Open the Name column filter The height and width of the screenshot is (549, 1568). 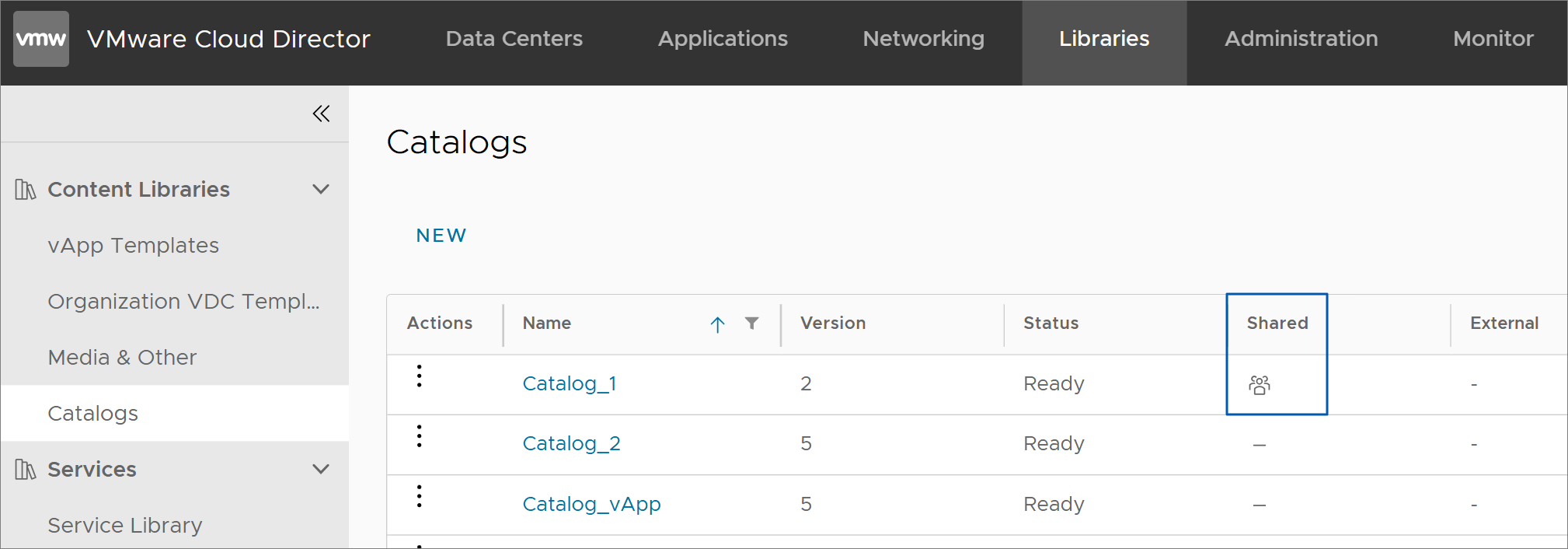click(x=751, y=323)
